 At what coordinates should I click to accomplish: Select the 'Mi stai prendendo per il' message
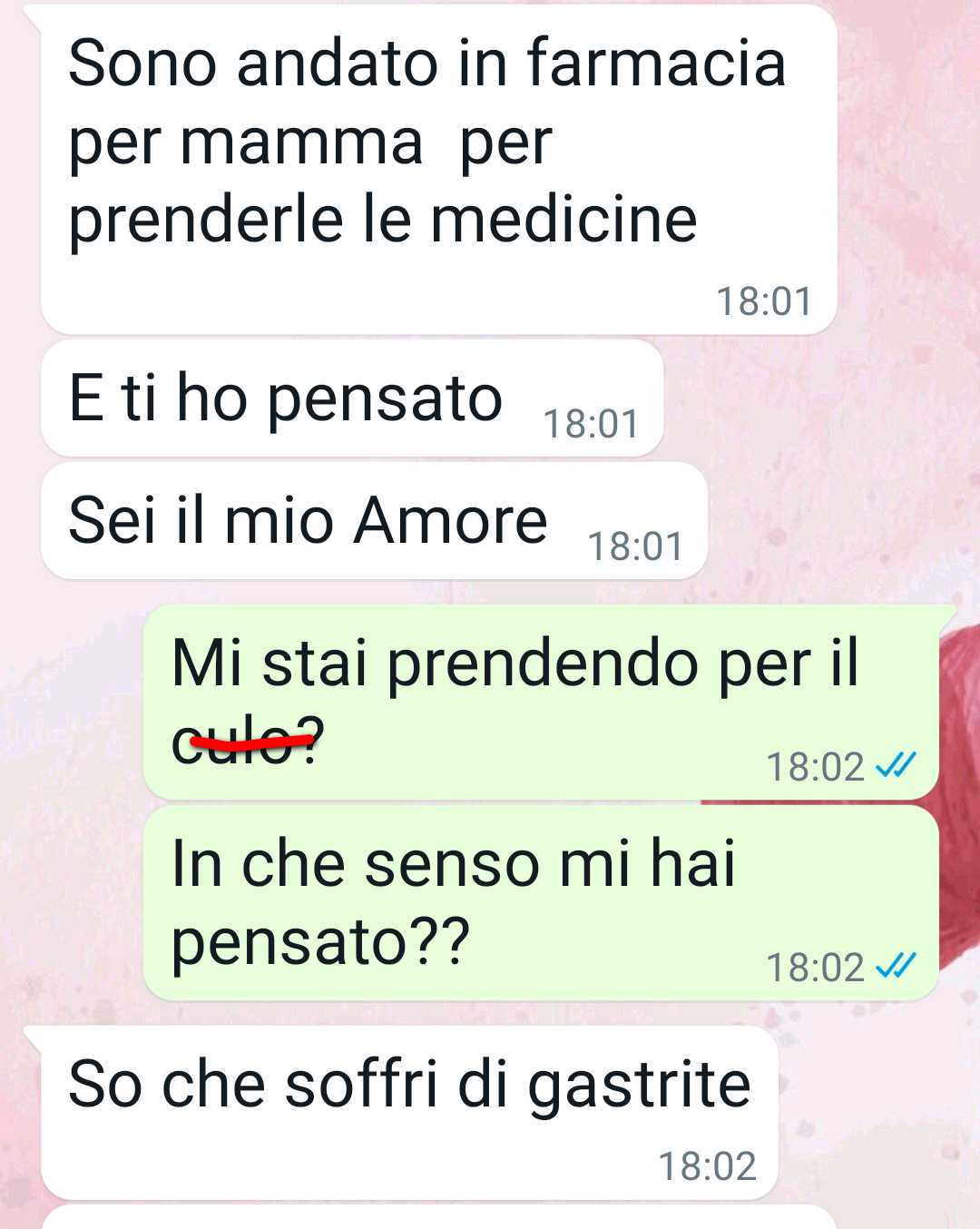(x=541, y=703)
